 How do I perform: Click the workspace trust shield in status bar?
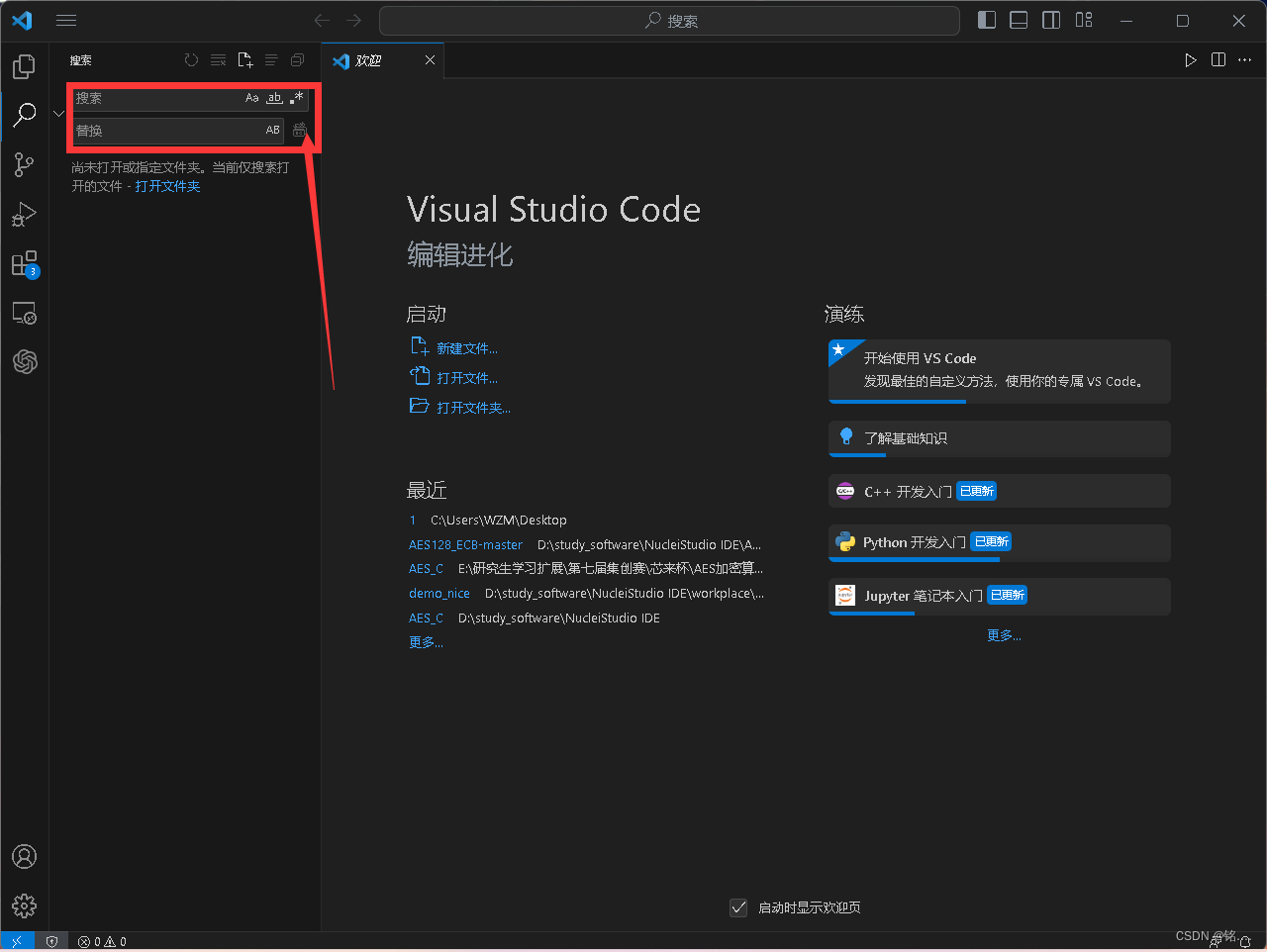(x=52, y=941)
